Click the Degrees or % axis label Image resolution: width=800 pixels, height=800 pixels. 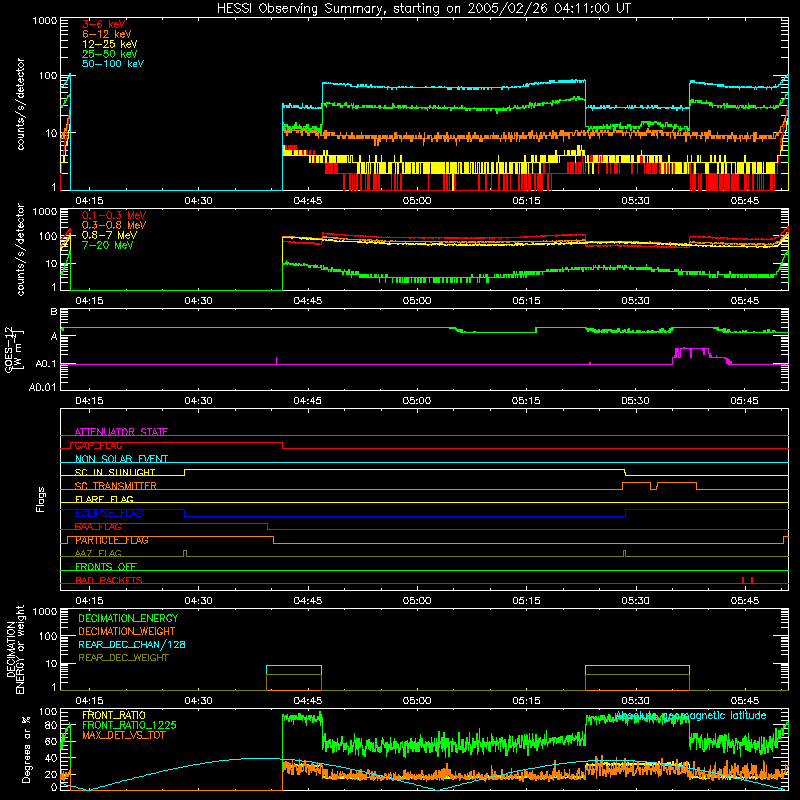click(x=26, y=749)
